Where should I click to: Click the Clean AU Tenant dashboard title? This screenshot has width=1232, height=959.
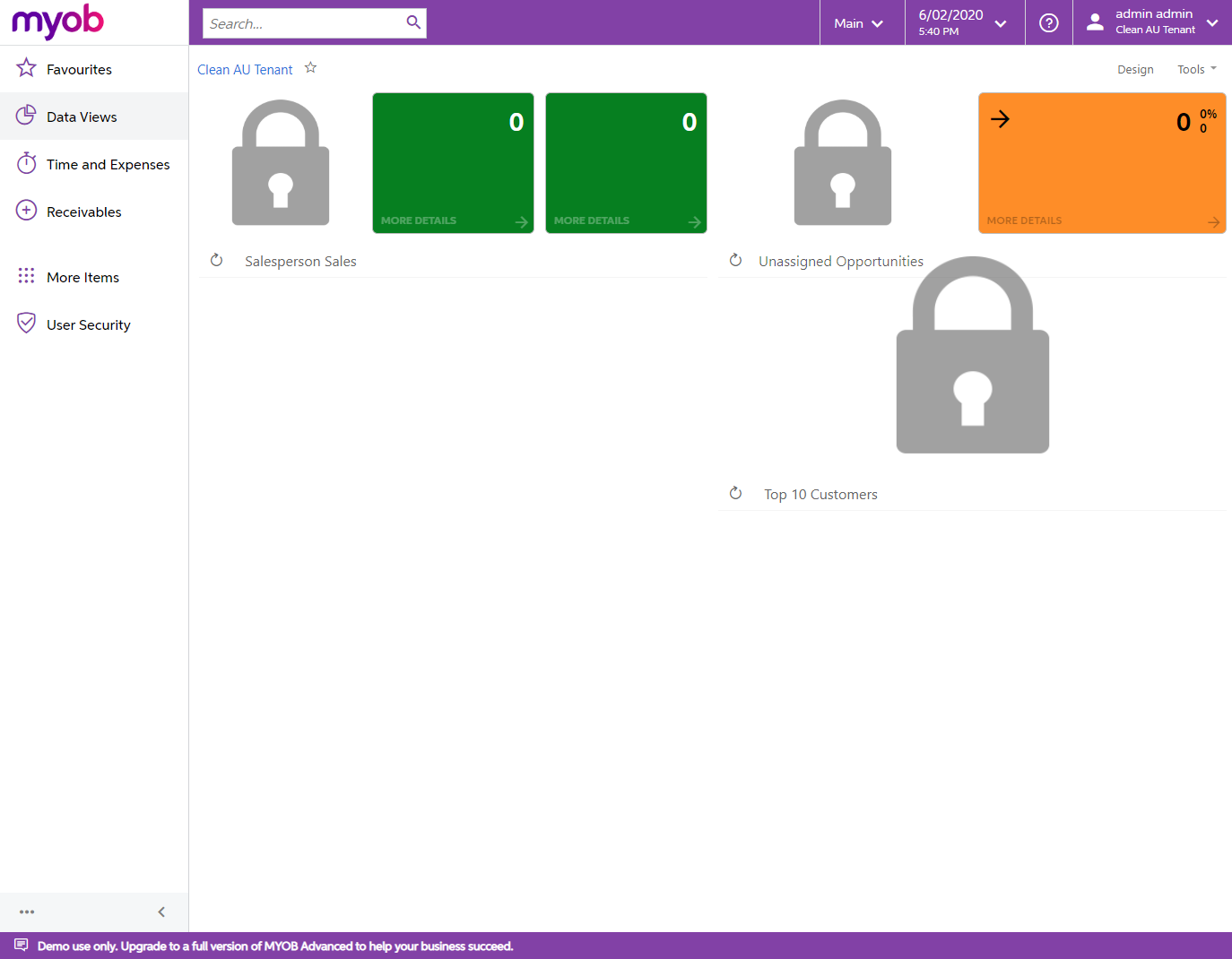245,70
